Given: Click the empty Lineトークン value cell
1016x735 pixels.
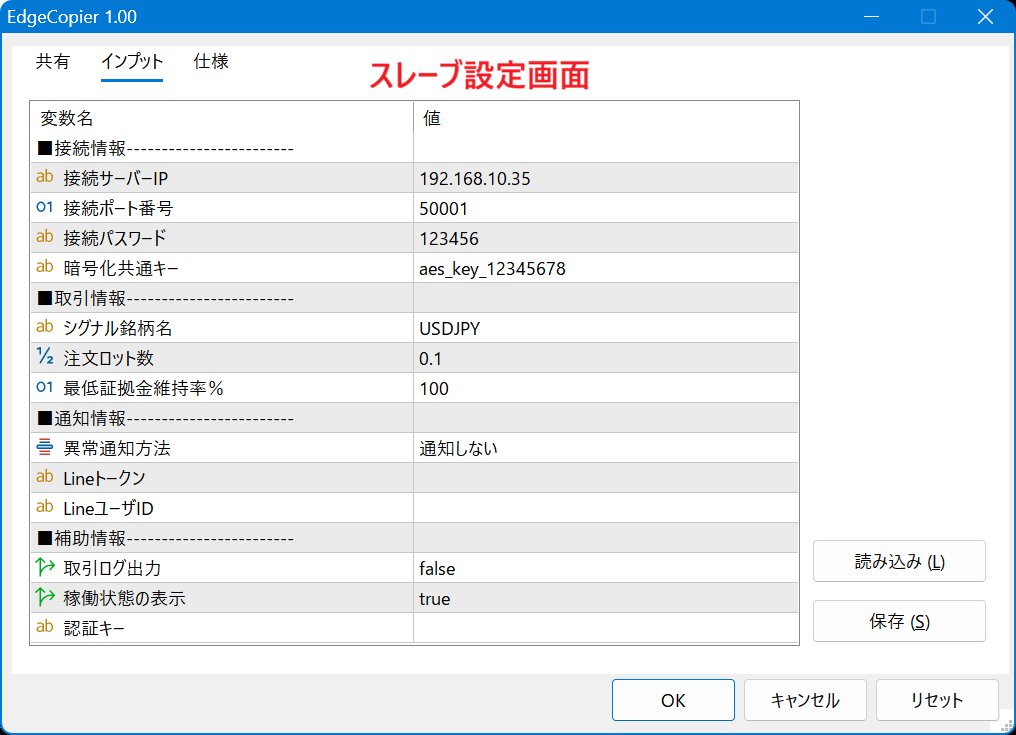Looking at the screenshot, I should [606, 478].
